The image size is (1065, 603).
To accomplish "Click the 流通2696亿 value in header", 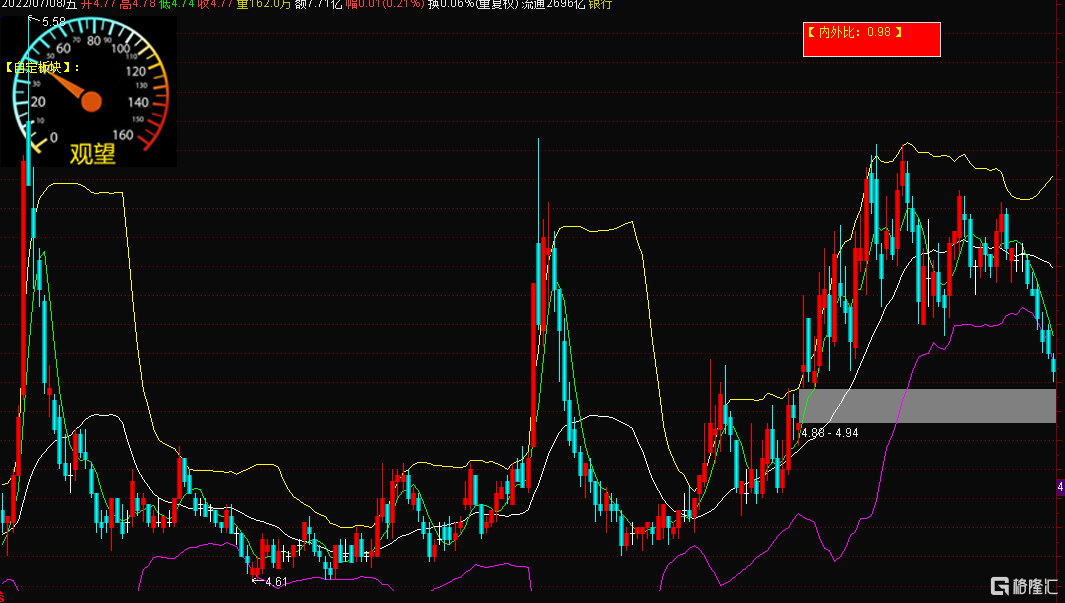I will point(553,5).
